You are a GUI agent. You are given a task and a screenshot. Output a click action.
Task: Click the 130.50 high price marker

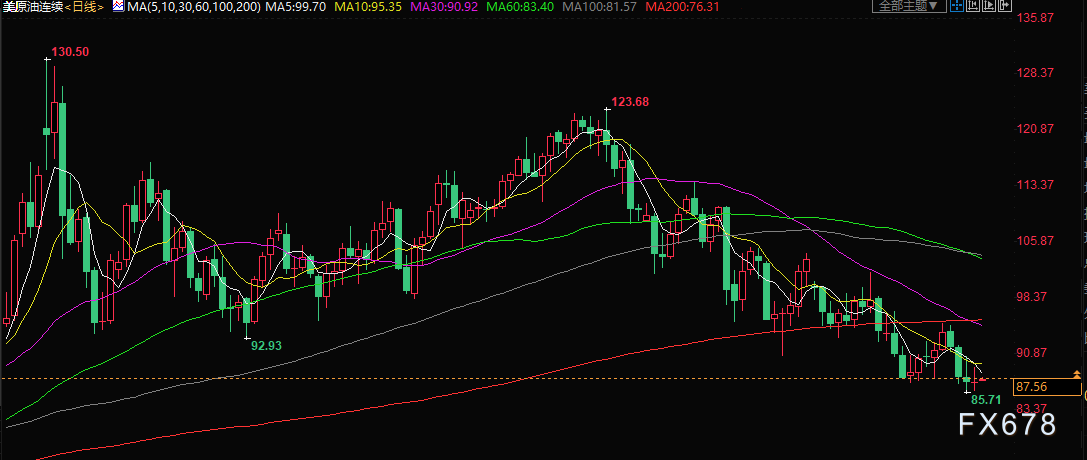point(71,52)
